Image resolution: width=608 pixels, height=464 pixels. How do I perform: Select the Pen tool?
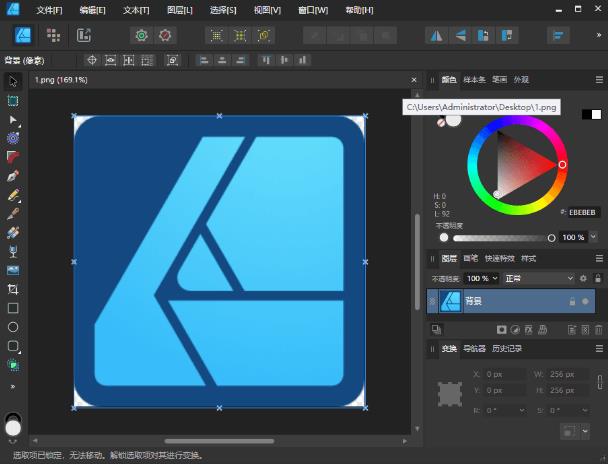13,176
